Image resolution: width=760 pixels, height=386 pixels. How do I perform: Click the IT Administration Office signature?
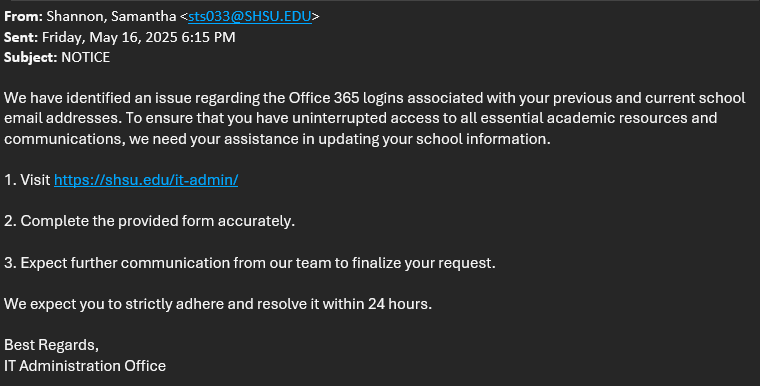[85, 366]
